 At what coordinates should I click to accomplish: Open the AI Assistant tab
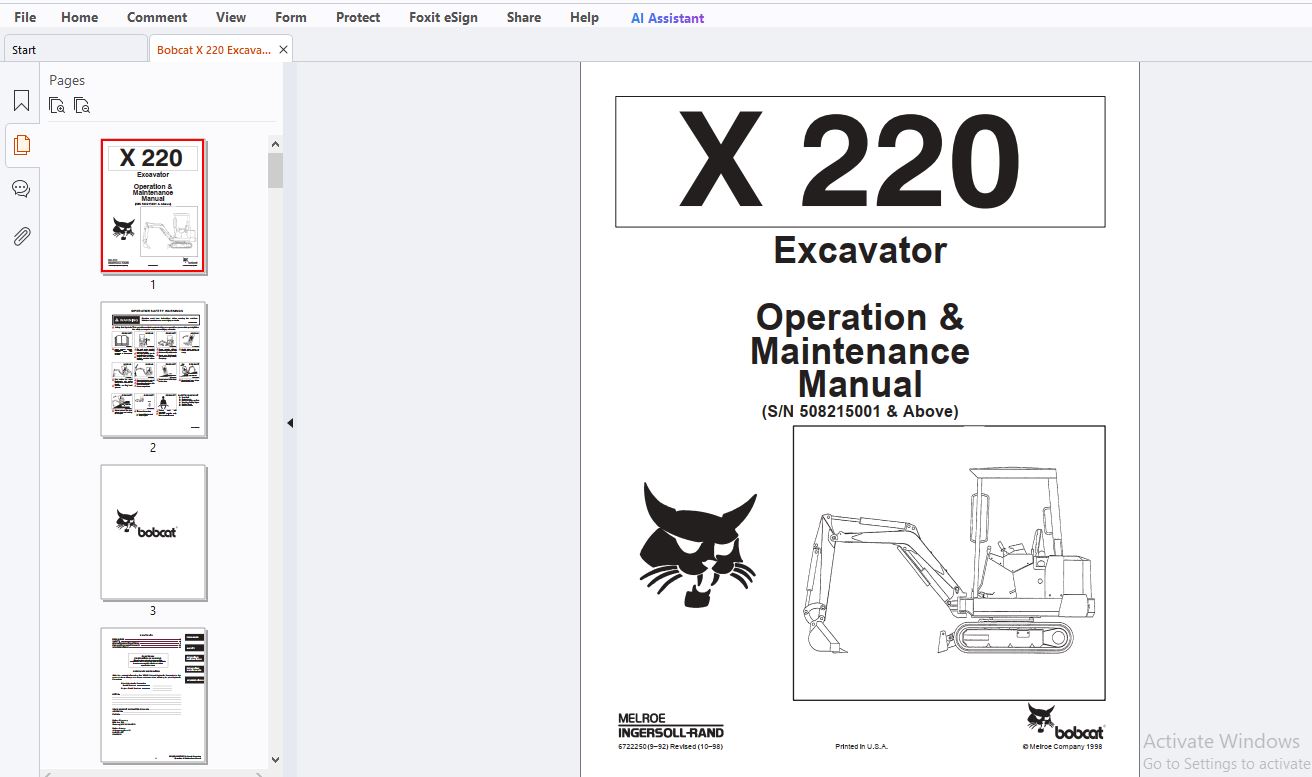pyautogui.click(x=667, y=18)
